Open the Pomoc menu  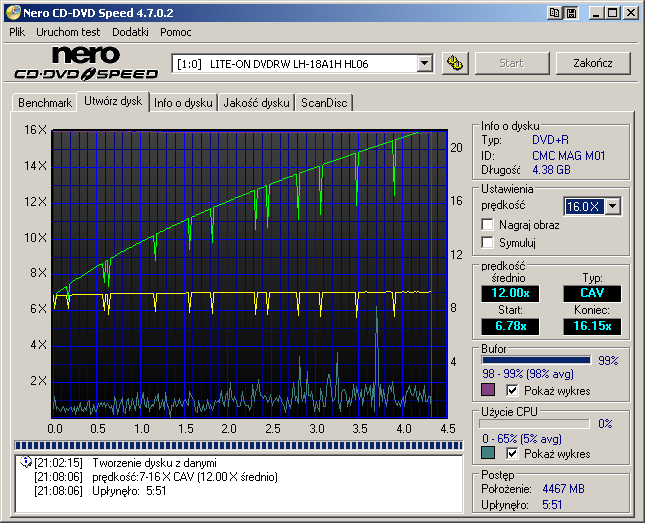pos(176,32)
